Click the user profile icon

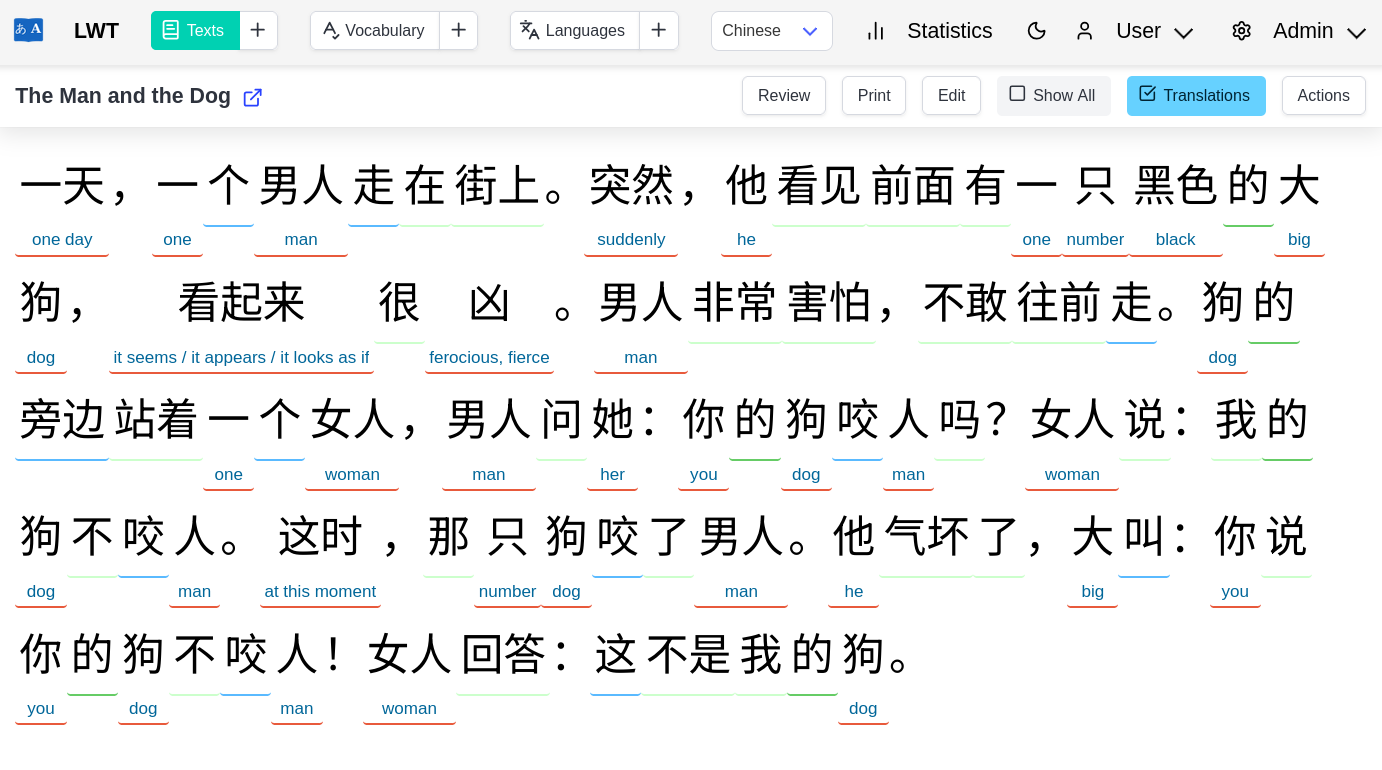pos(1085,31)
